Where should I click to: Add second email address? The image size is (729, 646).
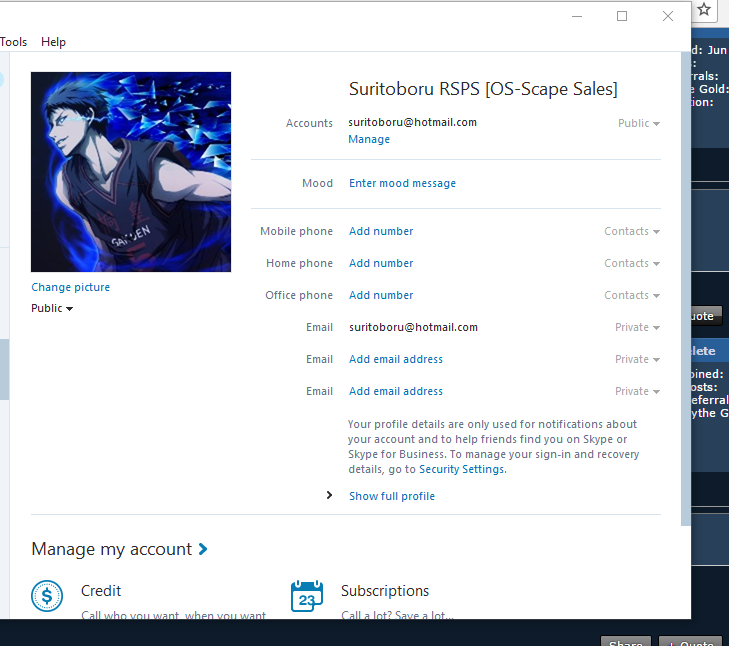396,360
